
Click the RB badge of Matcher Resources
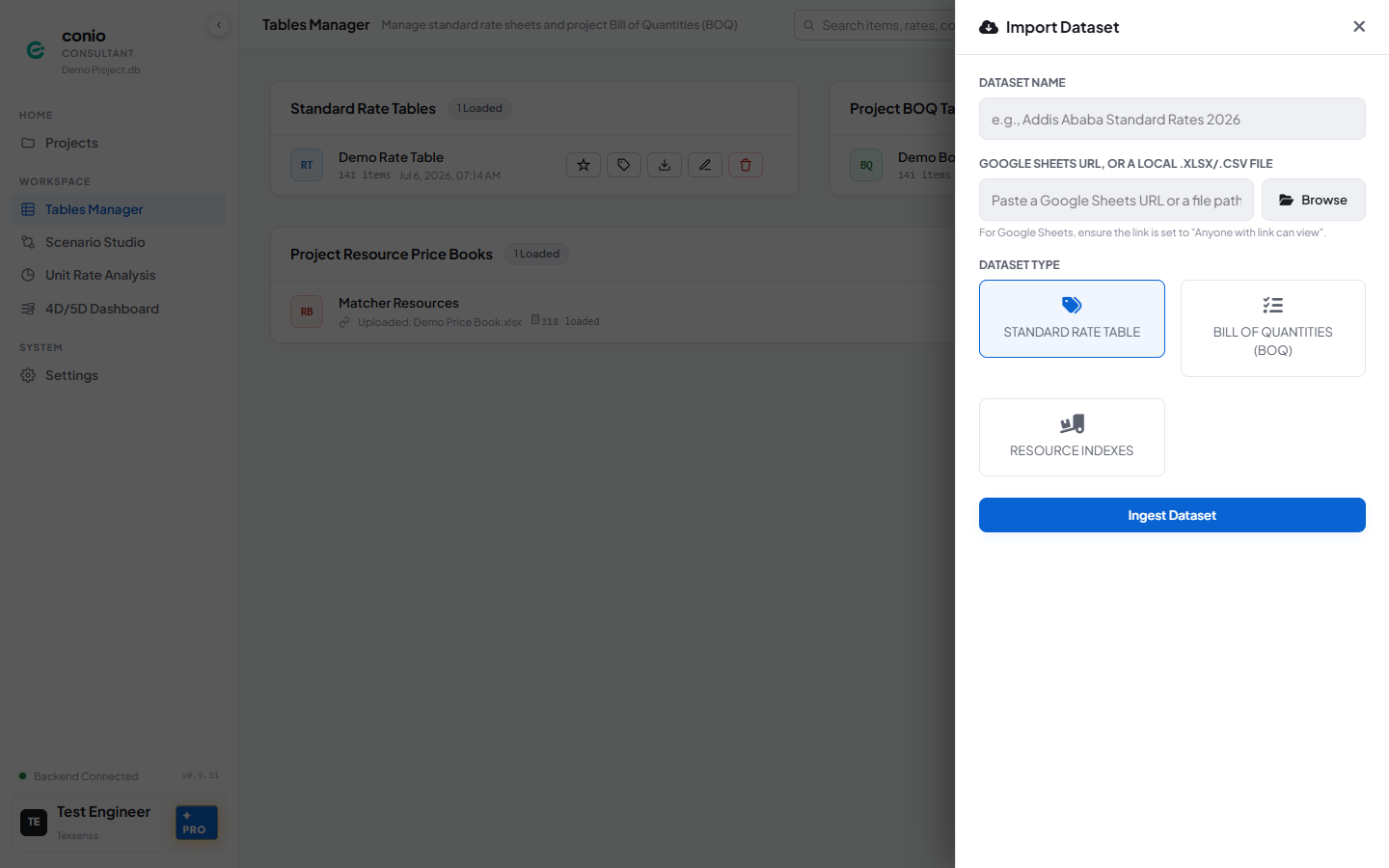point(307,312)
